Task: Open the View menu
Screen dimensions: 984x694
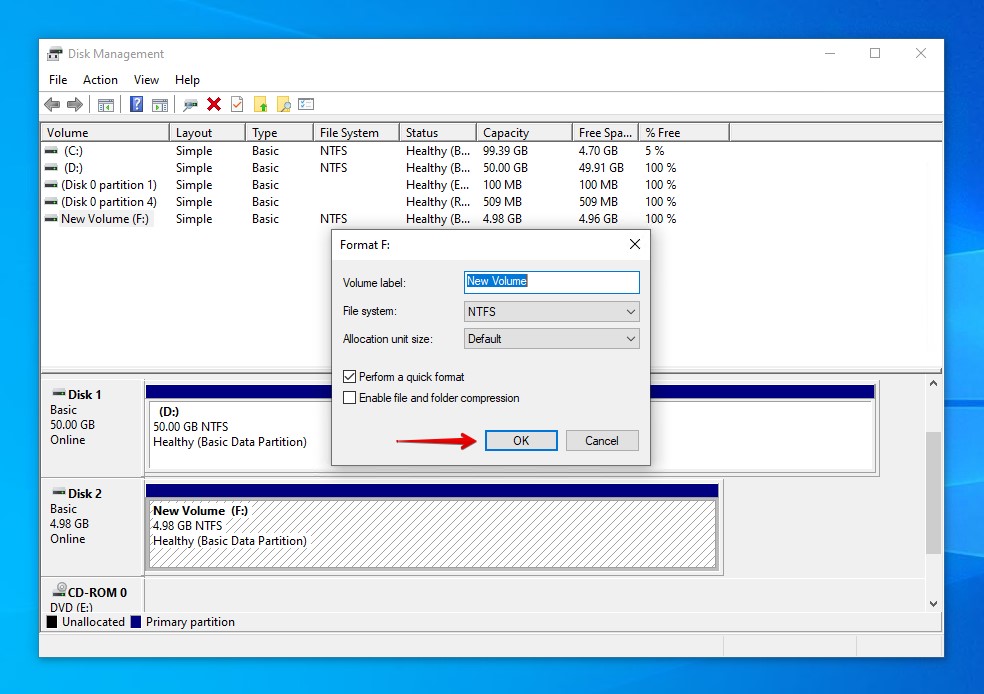Action: 146,80
